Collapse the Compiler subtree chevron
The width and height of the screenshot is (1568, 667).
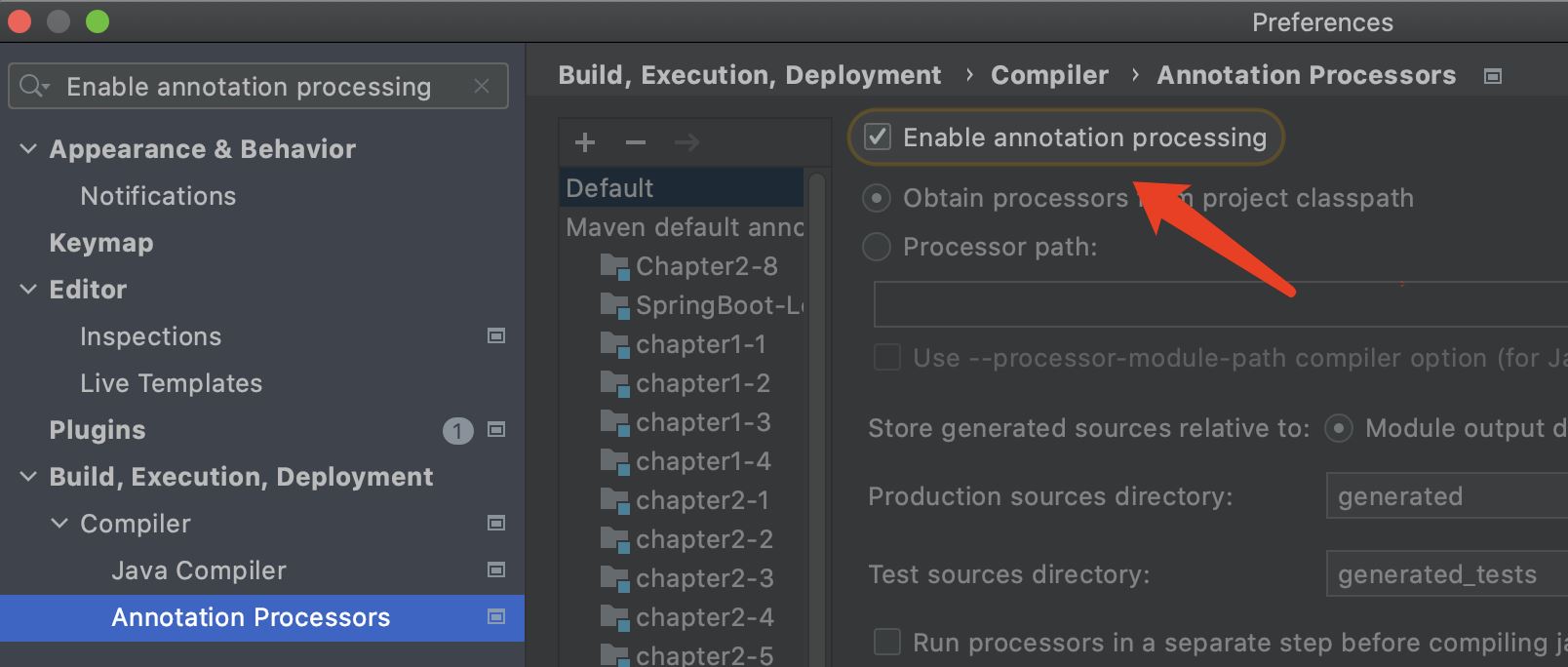tap(59, 523)
